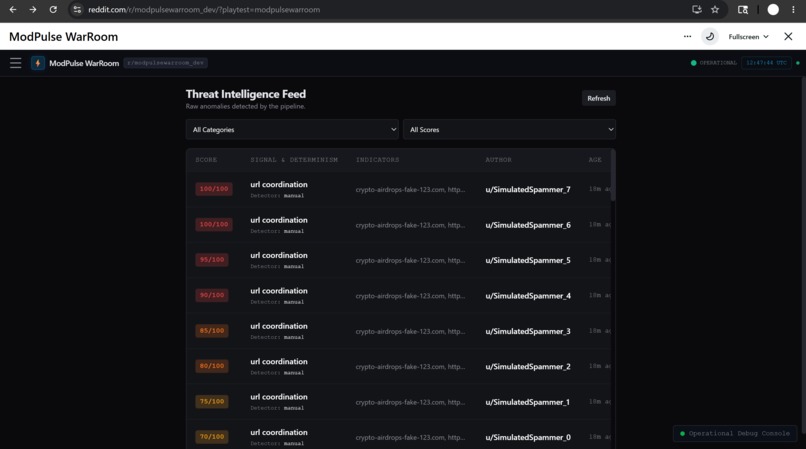Open the install app icon in address bar

697,9
